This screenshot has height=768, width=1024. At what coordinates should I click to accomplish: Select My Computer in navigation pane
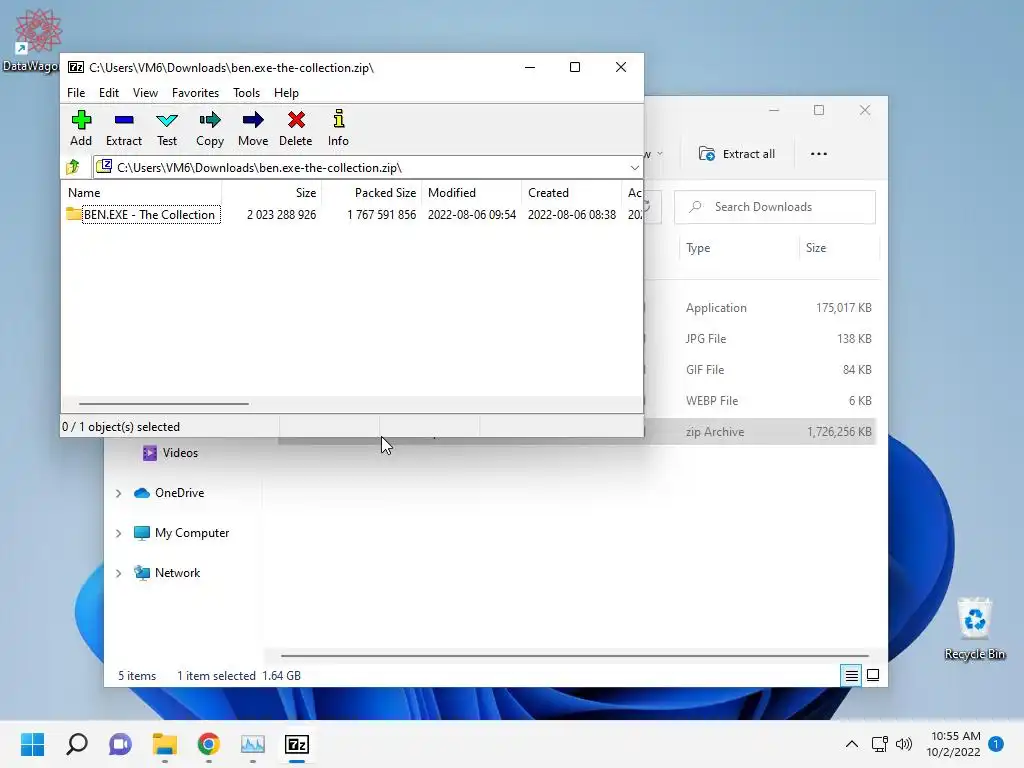coord(181,533)
